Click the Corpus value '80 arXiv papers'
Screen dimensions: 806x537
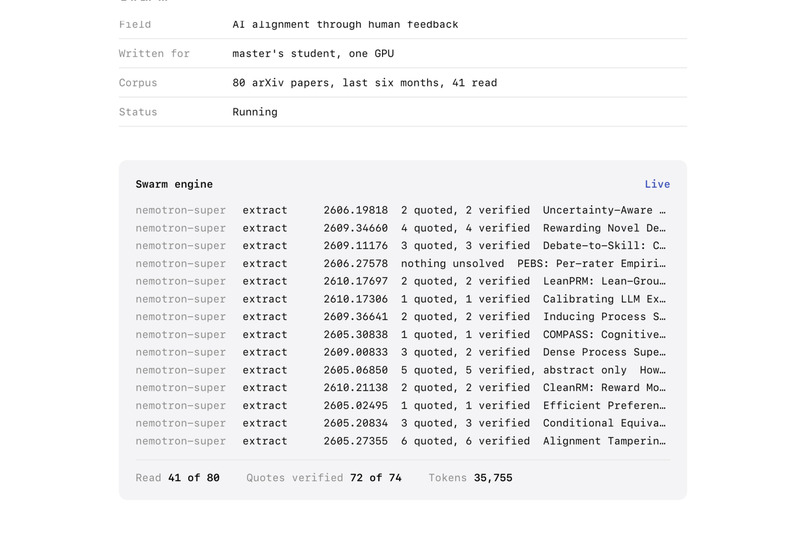[x=283, y=83]
